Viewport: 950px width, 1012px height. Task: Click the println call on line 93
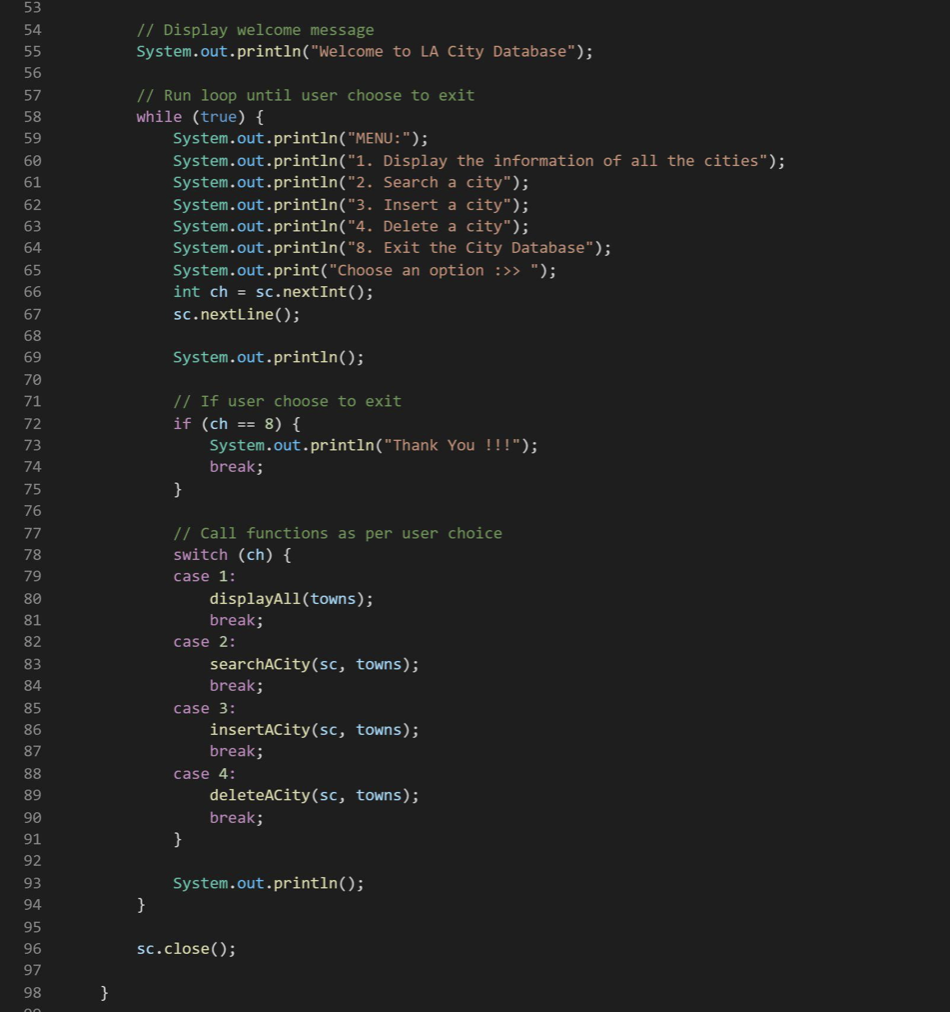(268, 883)
